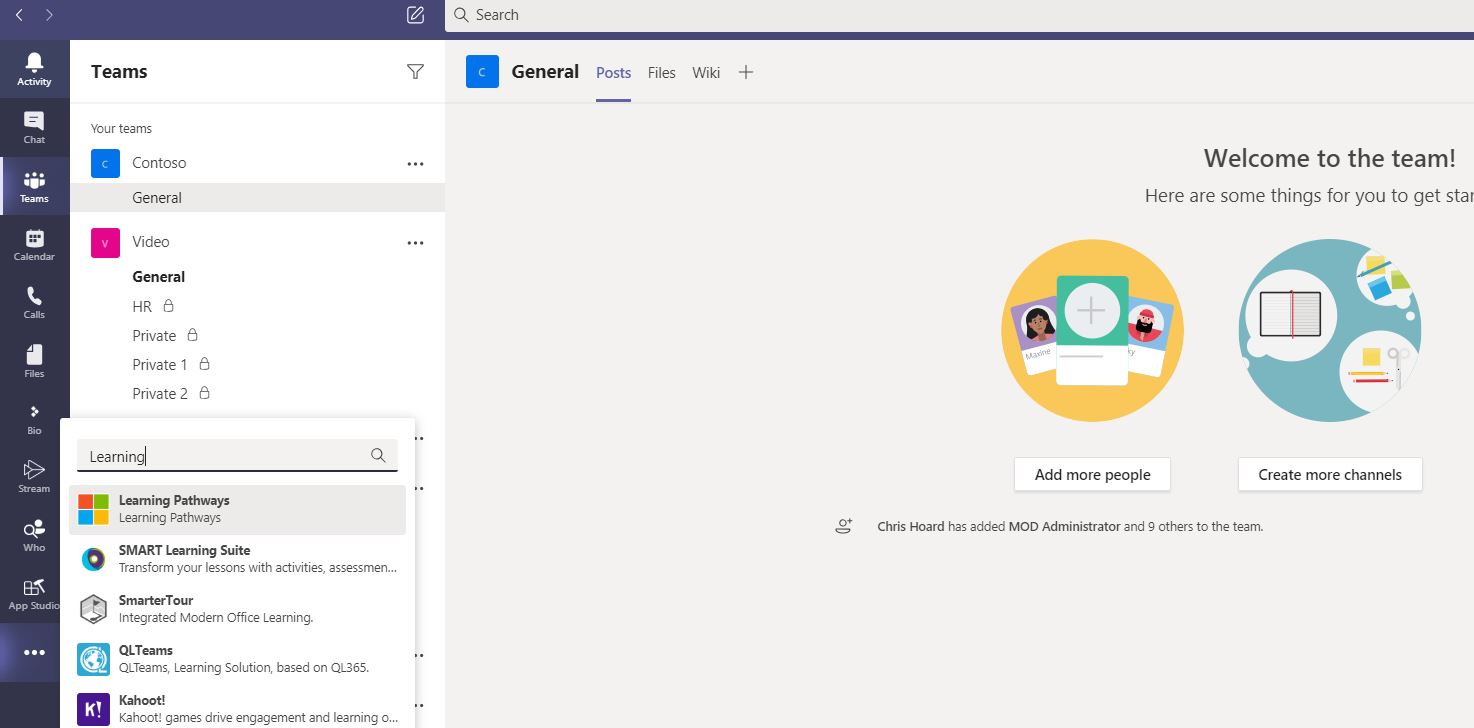Go back with the left arrow
This screenshot has width=1474, height=728.
(x=19, y=15)
